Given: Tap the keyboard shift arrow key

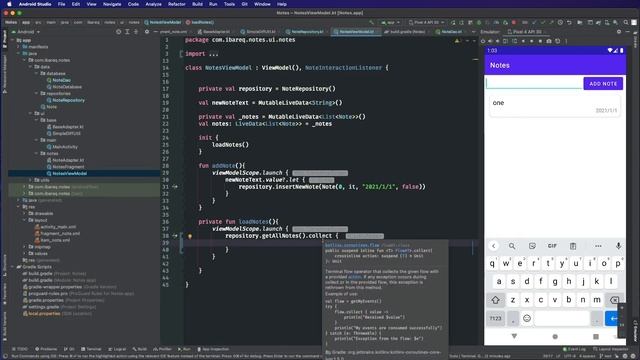Looking at the screenshot, I should coord(496,300).
